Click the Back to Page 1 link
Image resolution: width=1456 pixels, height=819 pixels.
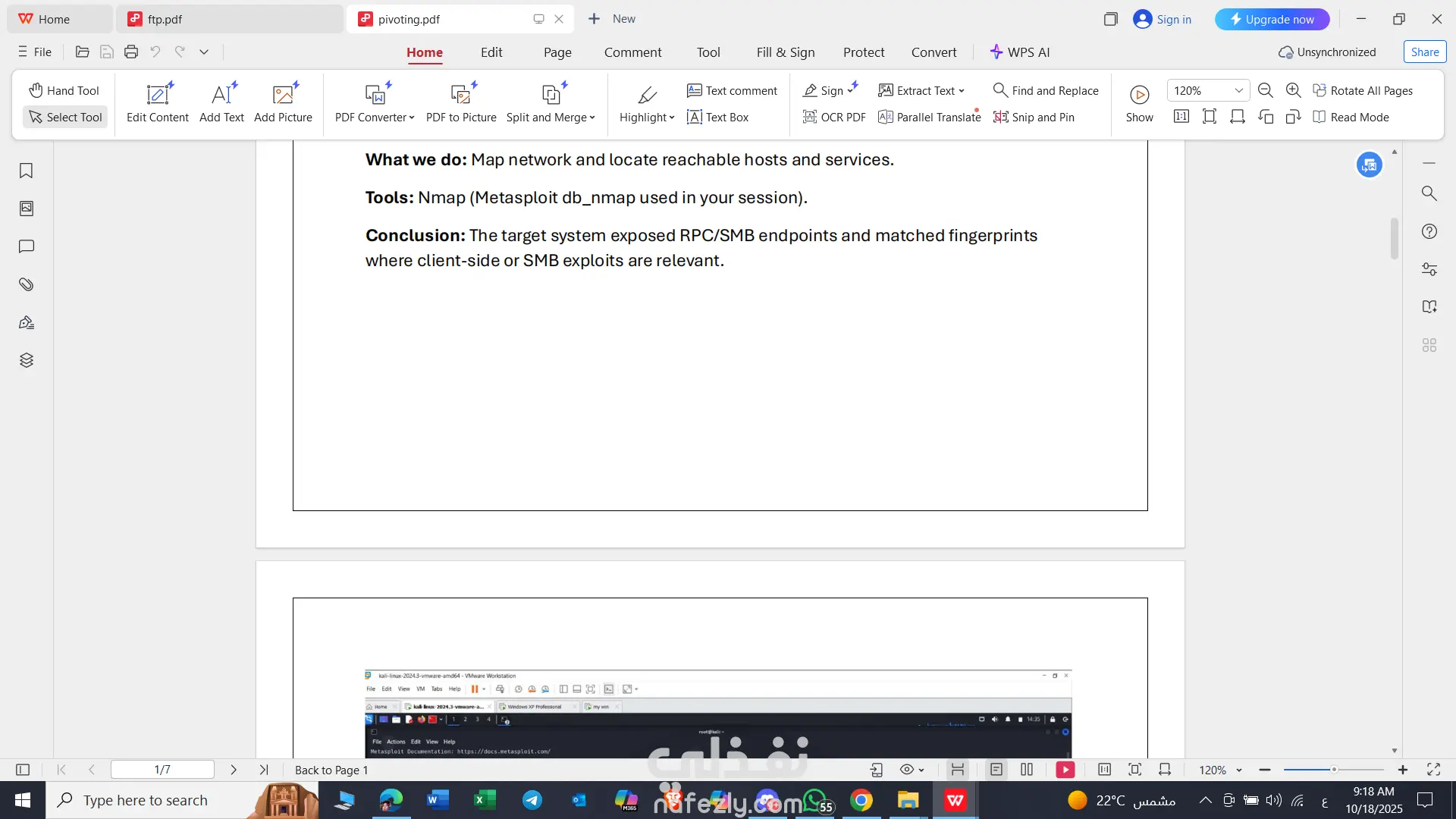pos(331,770)
